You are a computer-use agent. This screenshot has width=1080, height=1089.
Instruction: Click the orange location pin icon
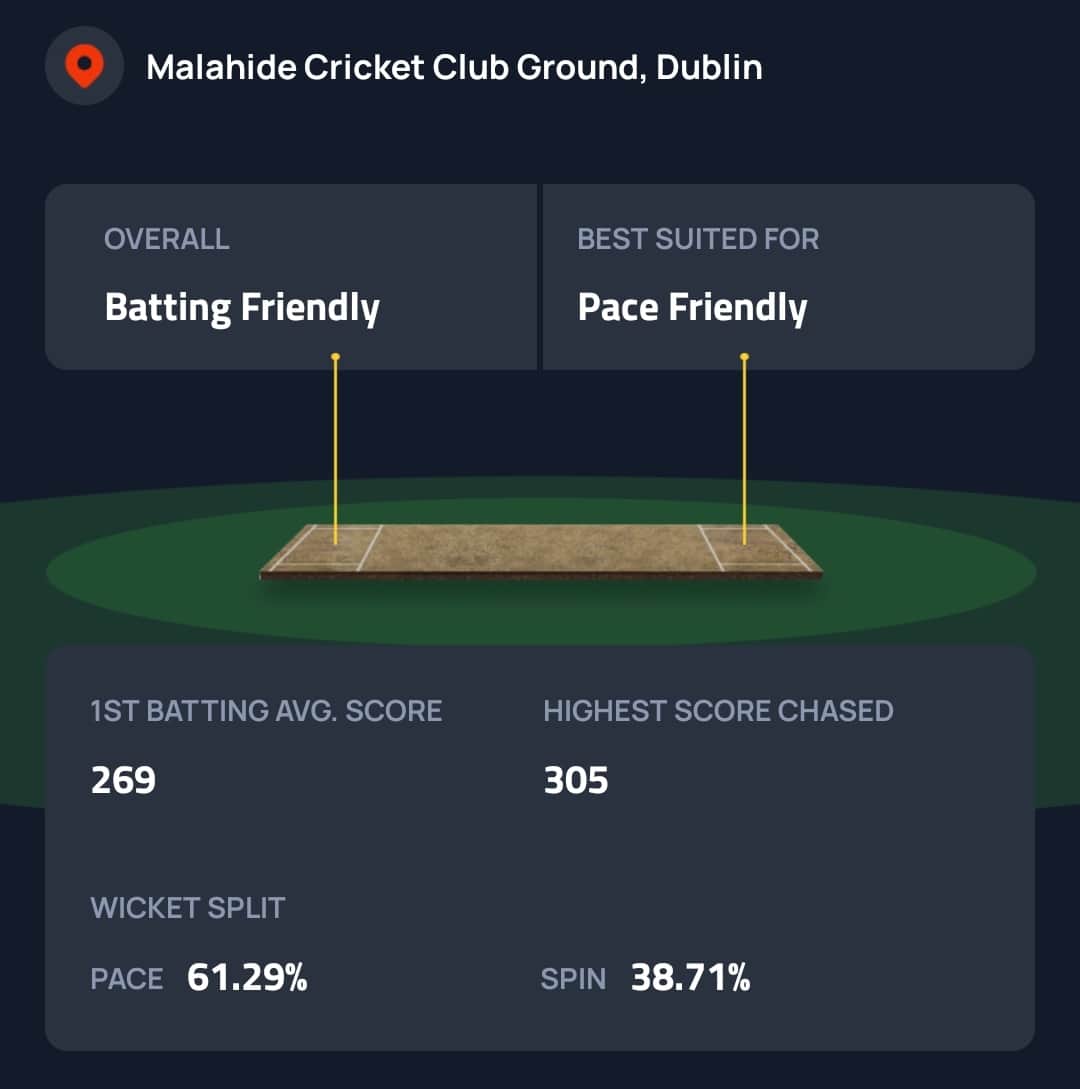coord(84,67)
